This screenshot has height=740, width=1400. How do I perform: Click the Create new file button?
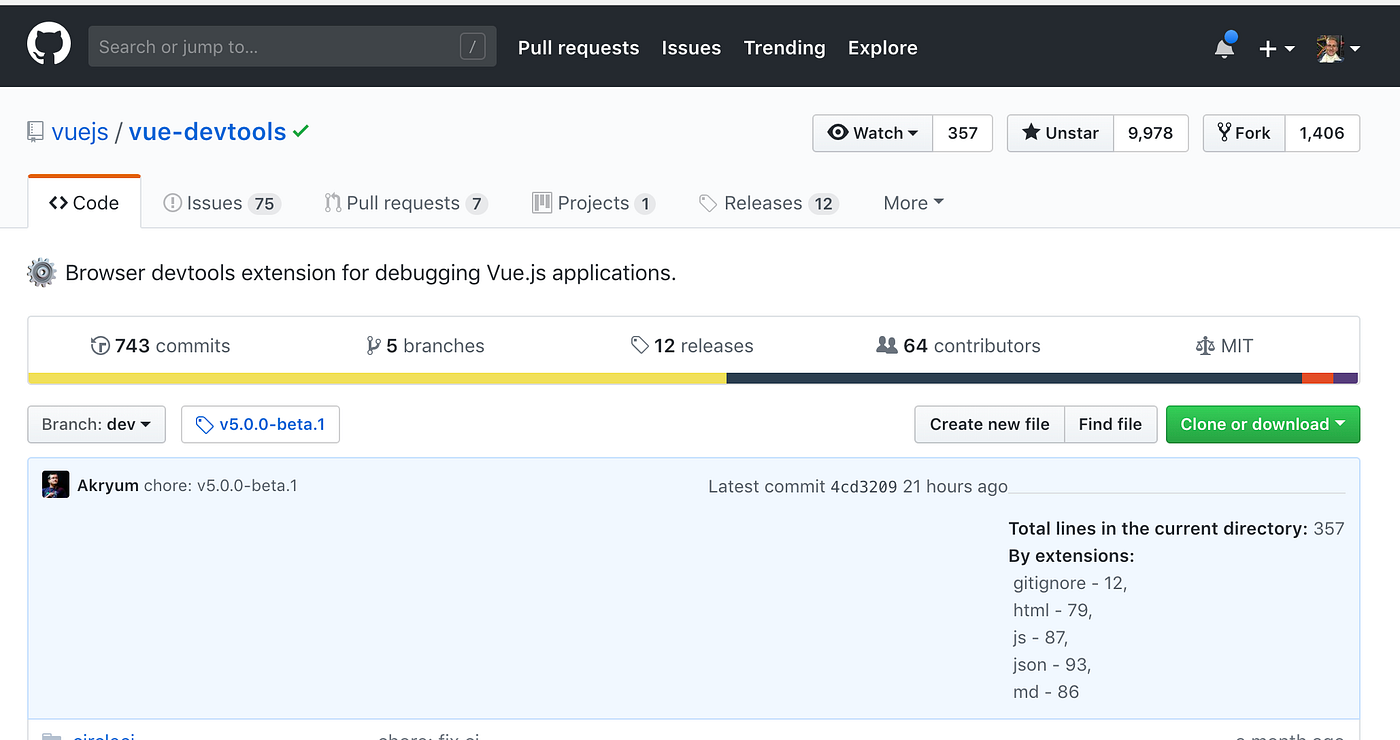pos(989,424)
